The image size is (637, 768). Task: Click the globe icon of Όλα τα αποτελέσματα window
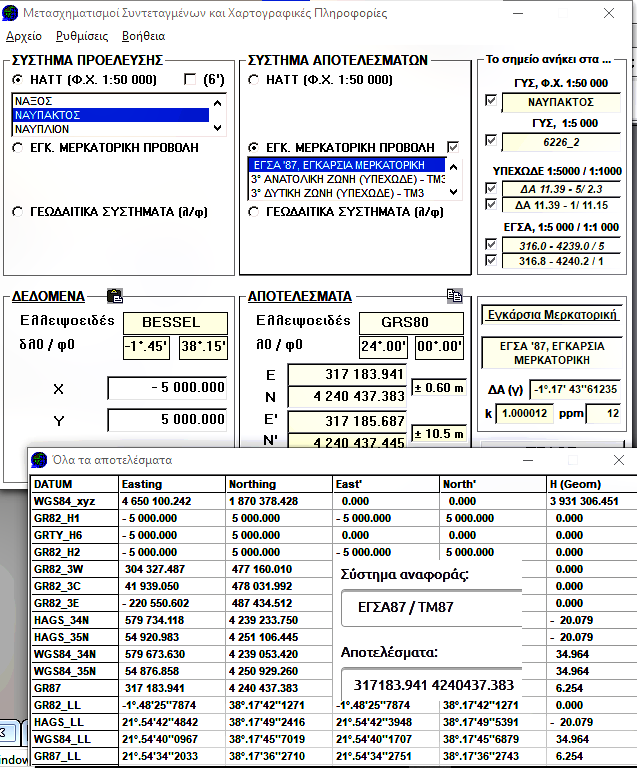tap(39, 460)
